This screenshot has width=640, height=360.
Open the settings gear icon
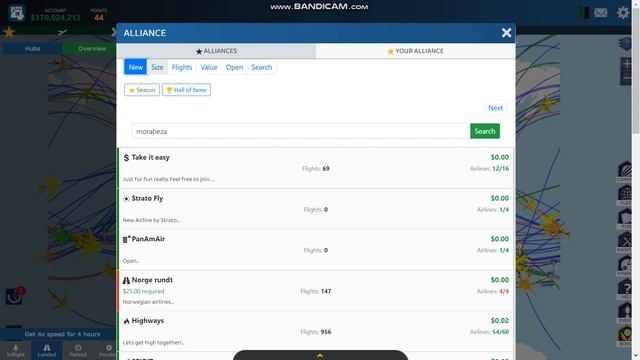click(623, 13)
